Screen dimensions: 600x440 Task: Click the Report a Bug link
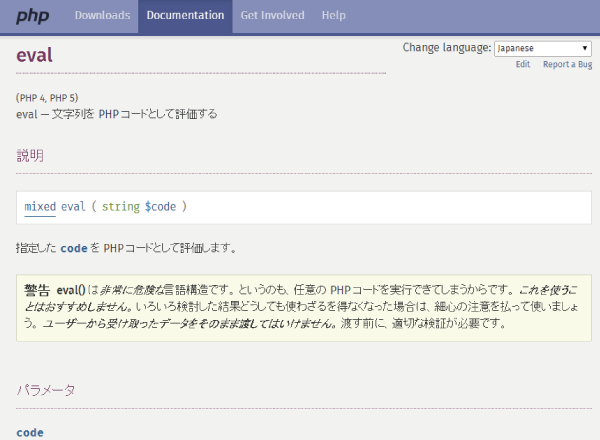[x=567, y=64]
